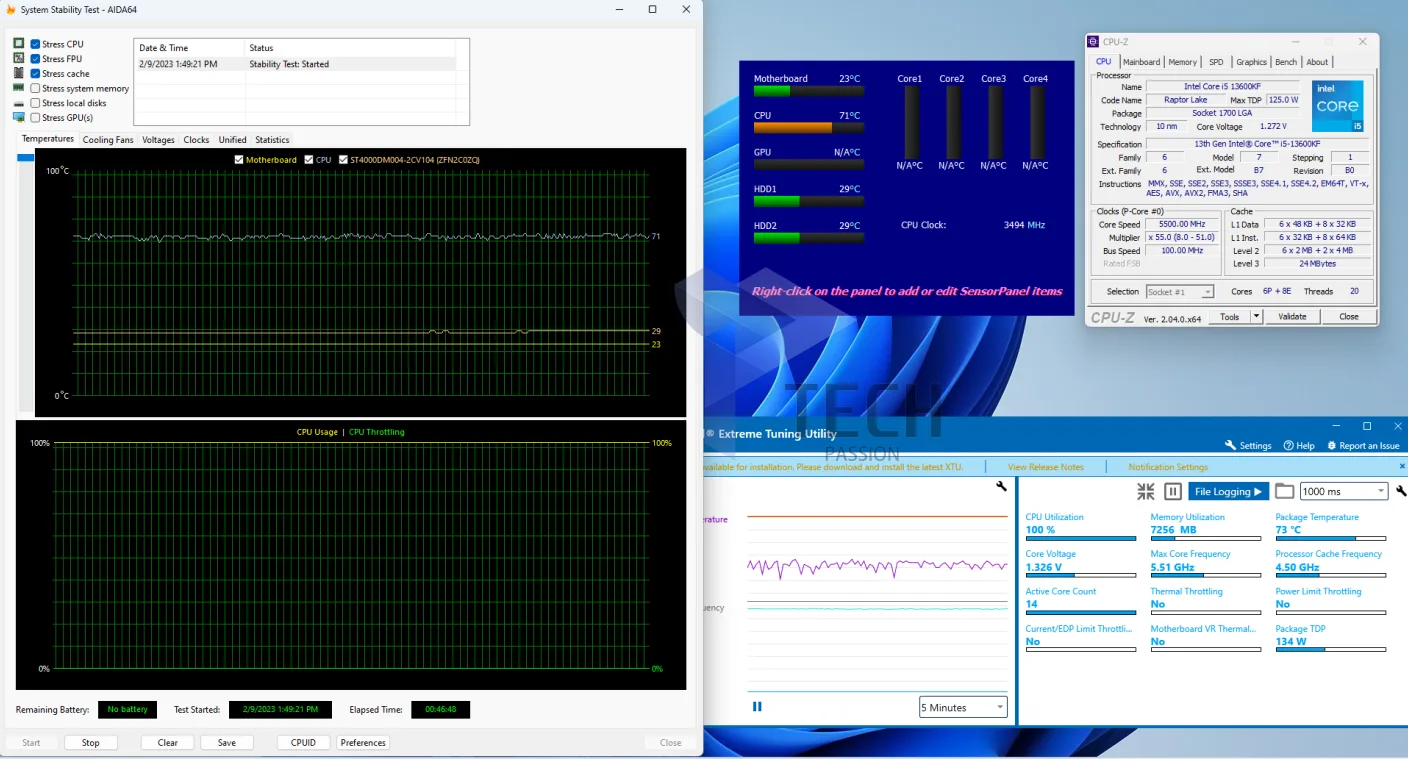Open the Socket #1 selection dropdown in CPU-Z
The image size is (1408, 759).
1180,292
